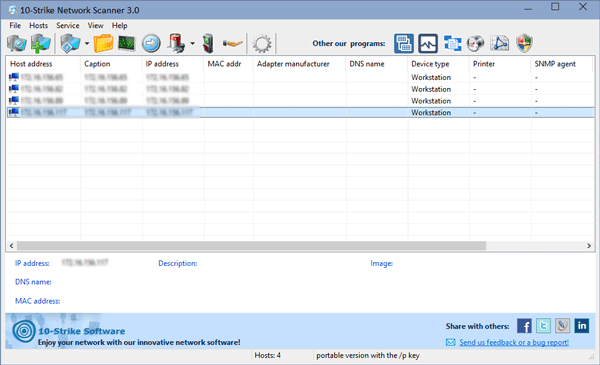Launch the colored shield program icon
Viewport: 600px width, 365px height.
point(524,43)
